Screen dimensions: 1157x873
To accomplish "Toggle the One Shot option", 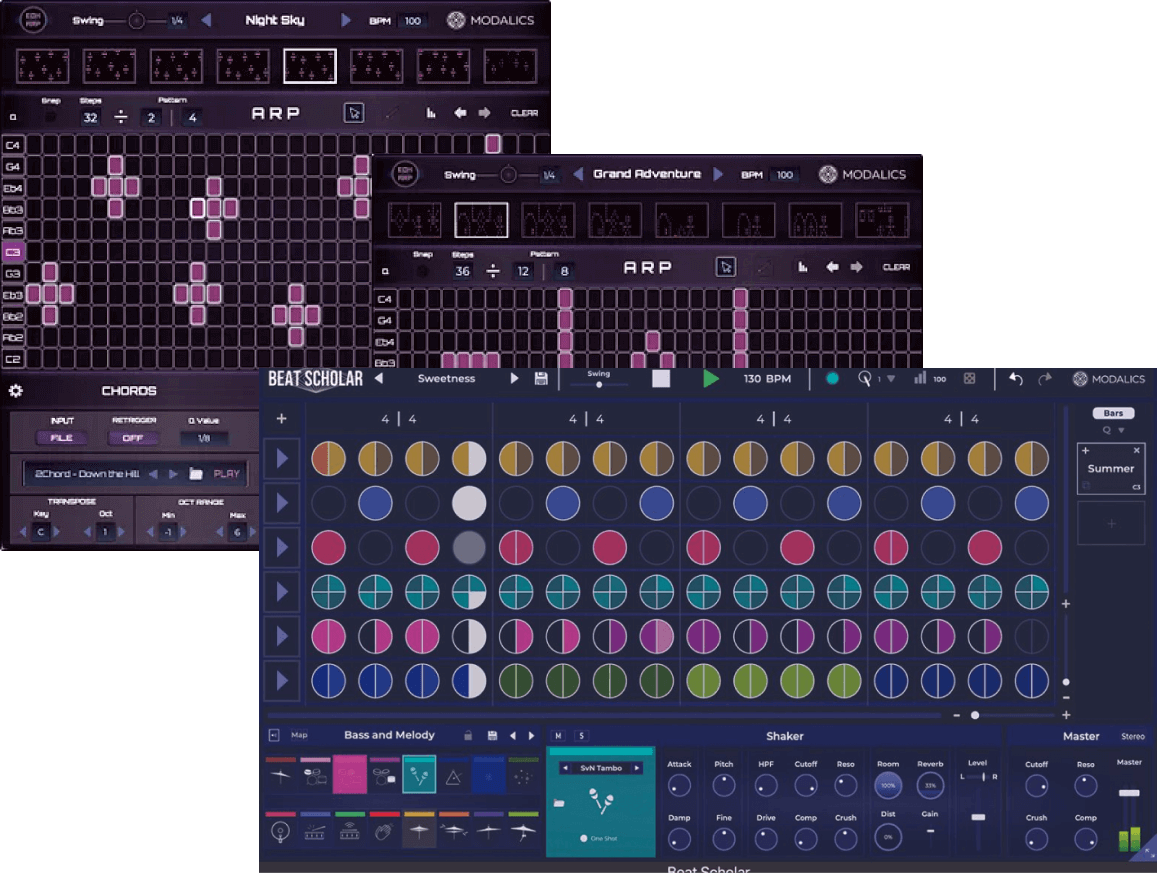I will [x=584, y=838].
